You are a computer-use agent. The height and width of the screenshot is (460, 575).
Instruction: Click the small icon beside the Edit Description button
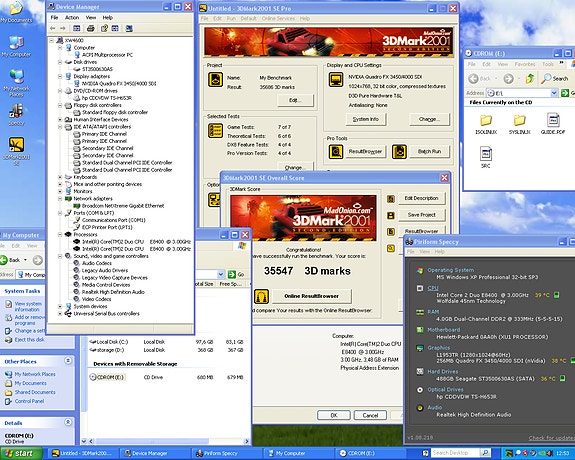click(x=391, y=198)
